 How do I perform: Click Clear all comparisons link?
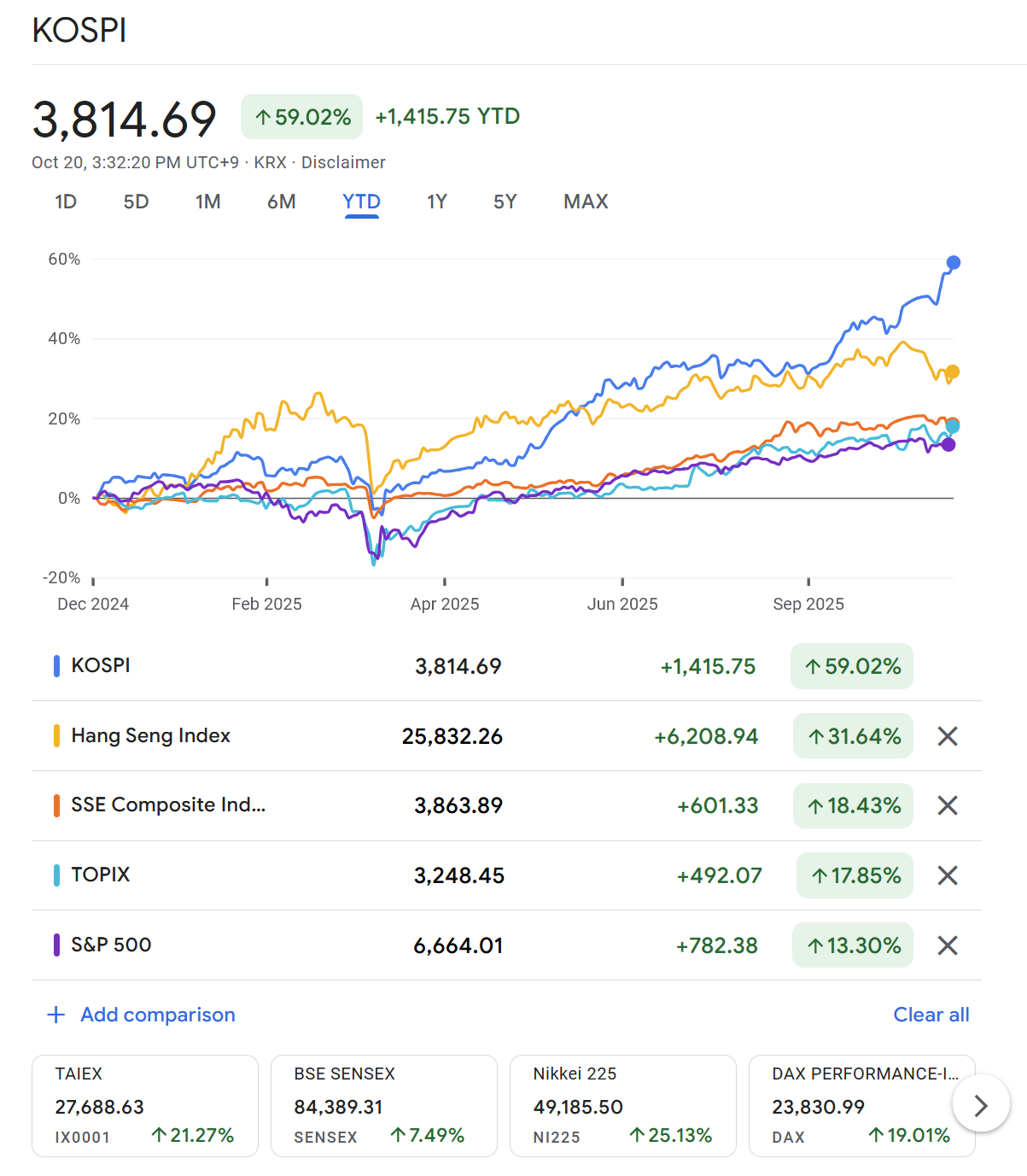click(x=931, y=1015)
